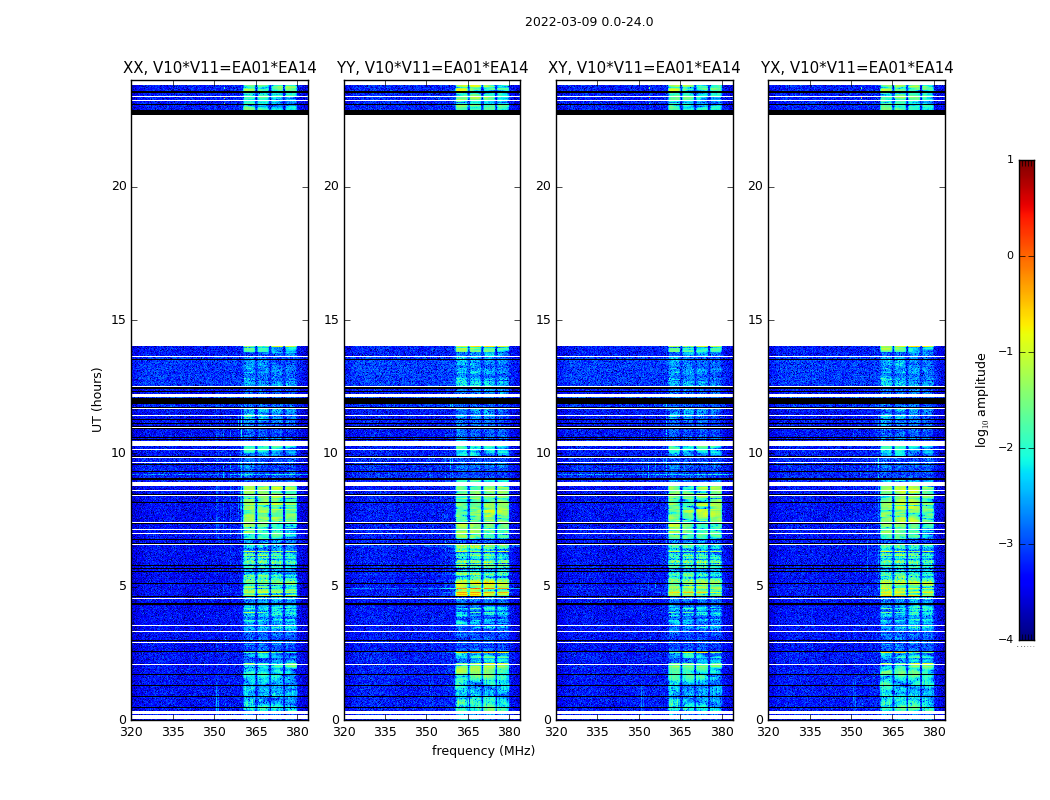The width and height of the screenshot is (1050, 800).
Task: Click the XX, V10*V11=EA01*EA14 panel title
Action: [x=220, y=68]
